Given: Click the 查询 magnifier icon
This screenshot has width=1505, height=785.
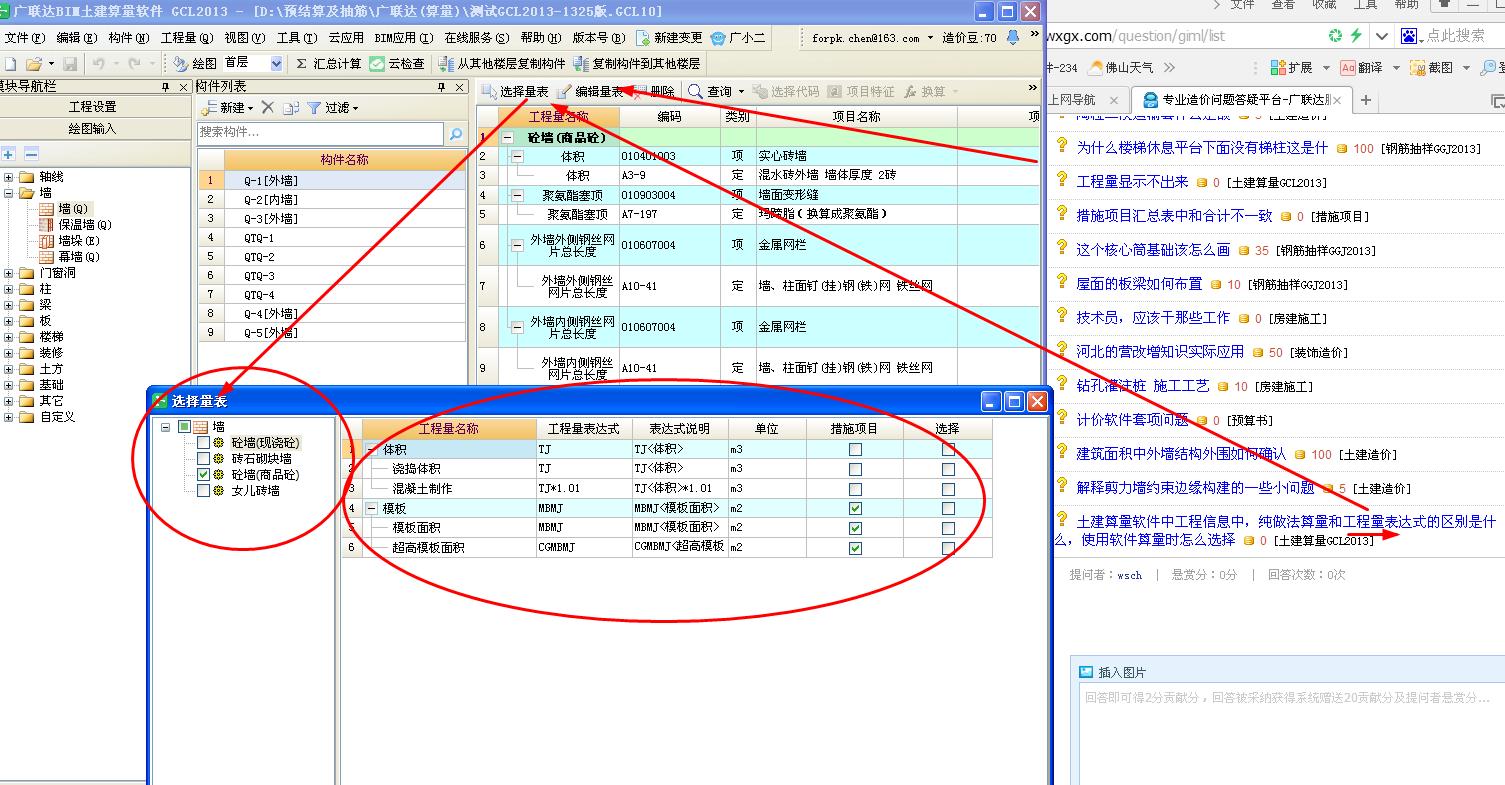Looking at the screenshot, I should click(696, 91).
